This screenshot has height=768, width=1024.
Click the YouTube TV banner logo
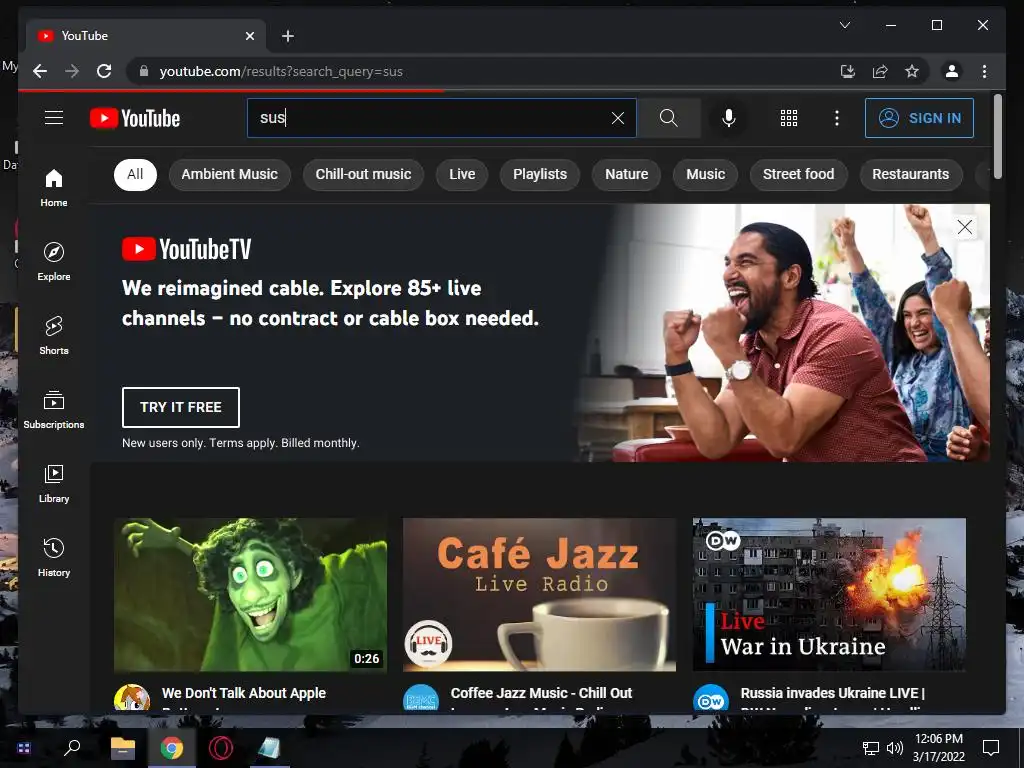point(187,249)
